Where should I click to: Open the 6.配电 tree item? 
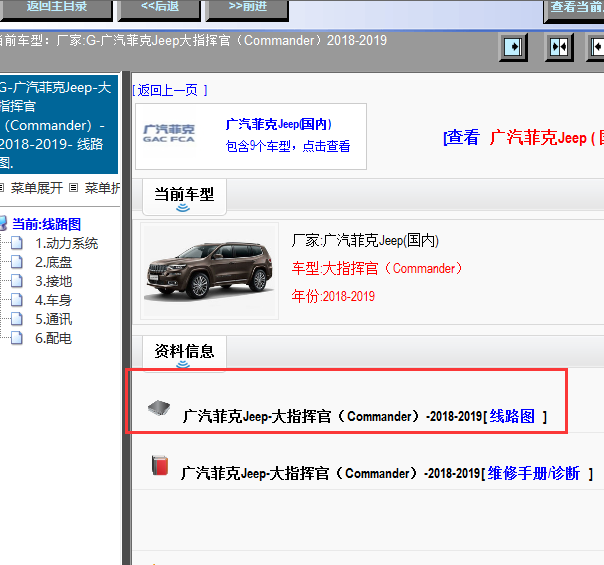pyautogui.click(x=54, y=338)
